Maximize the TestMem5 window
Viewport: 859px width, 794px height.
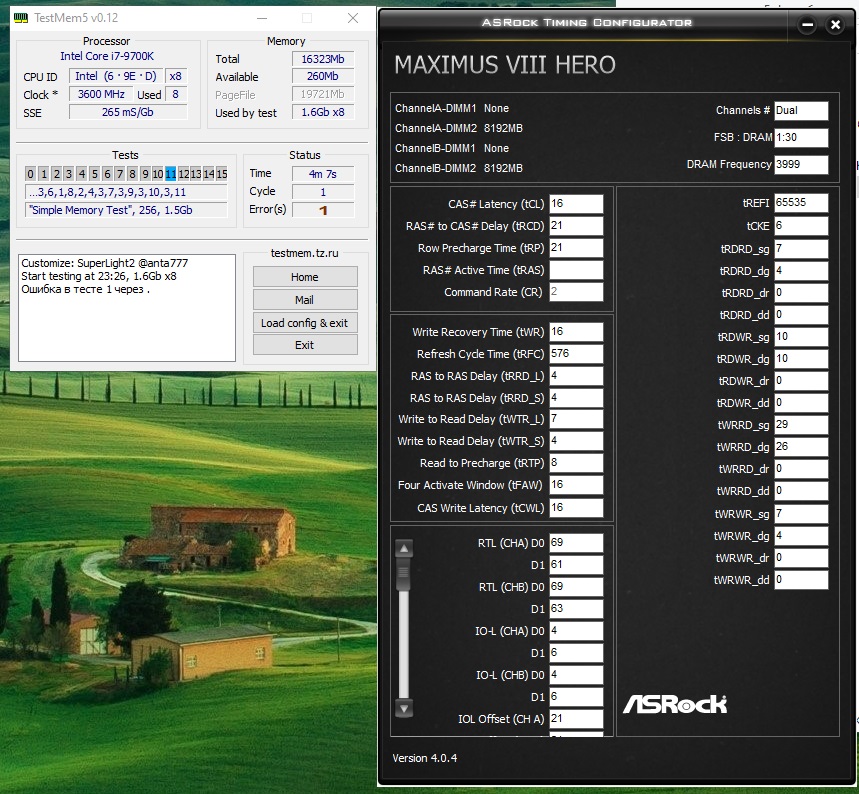(307, 18)
